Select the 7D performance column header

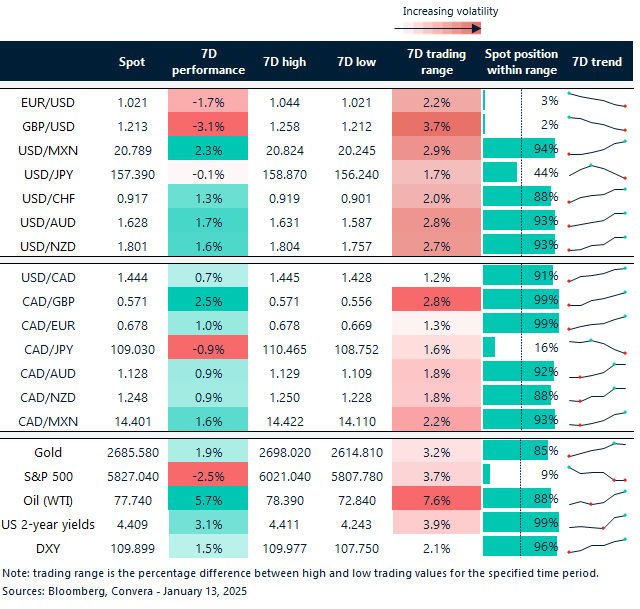pos(208,62)
